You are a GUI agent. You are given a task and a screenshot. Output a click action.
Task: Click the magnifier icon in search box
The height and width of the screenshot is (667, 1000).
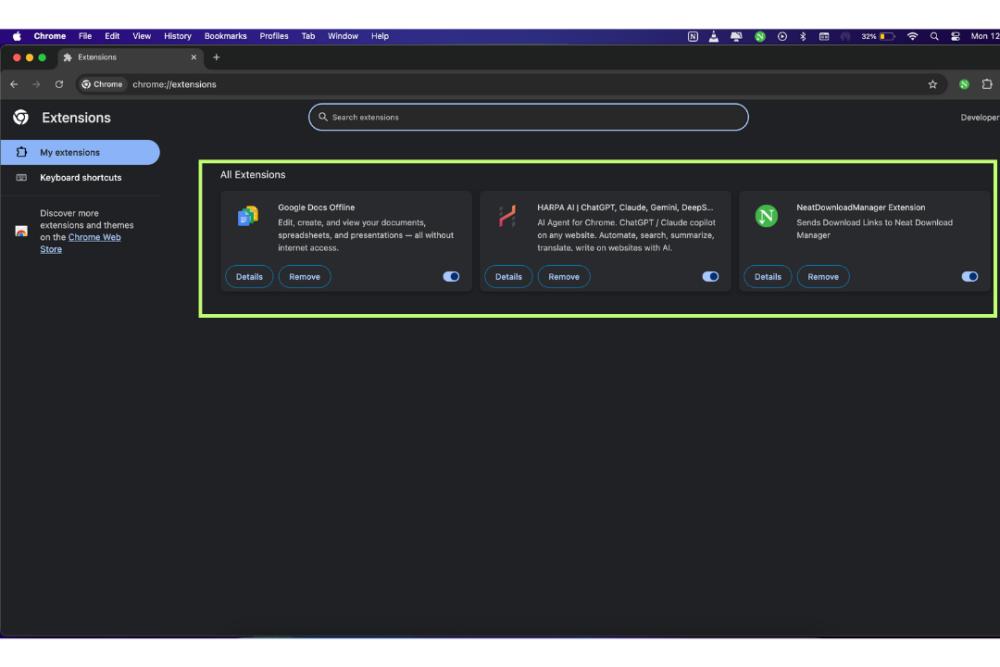click(x=323, y=117)
